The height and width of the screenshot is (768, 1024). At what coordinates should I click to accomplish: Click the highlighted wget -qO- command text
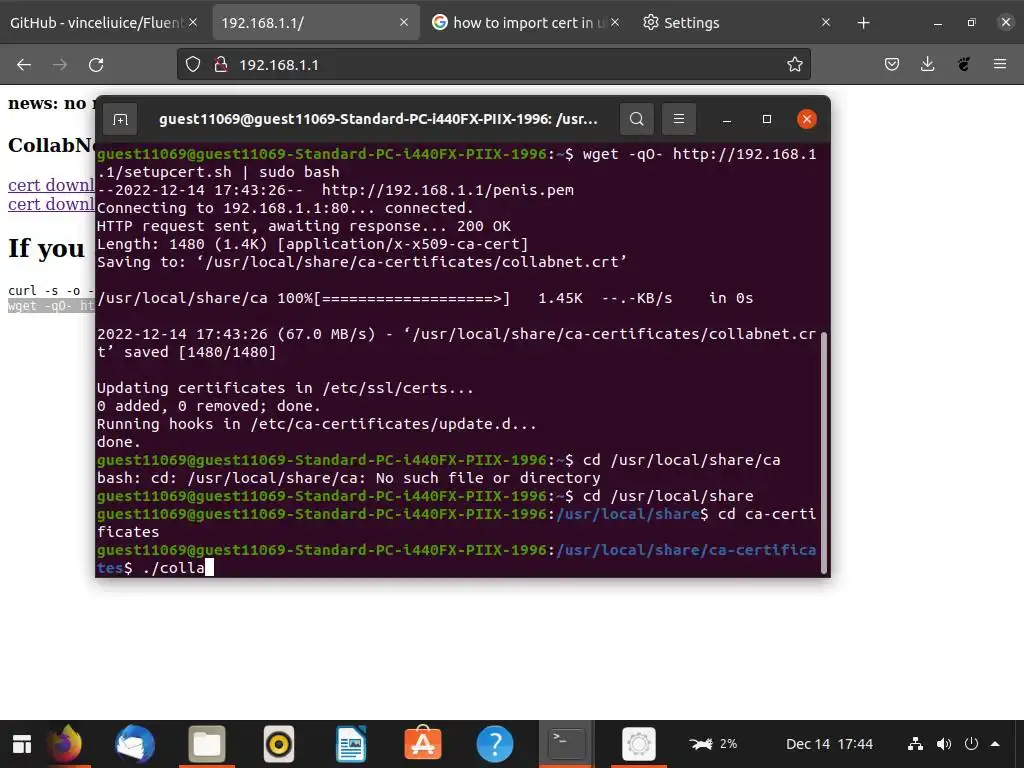coord(51,306)
